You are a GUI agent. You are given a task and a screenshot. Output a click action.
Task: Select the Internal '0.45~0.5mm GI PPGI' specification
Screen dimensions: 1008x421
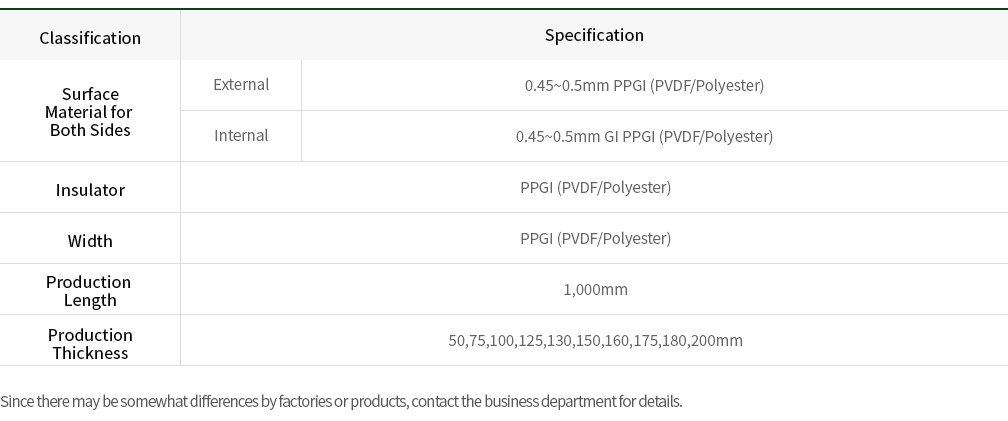click(644, 137)
